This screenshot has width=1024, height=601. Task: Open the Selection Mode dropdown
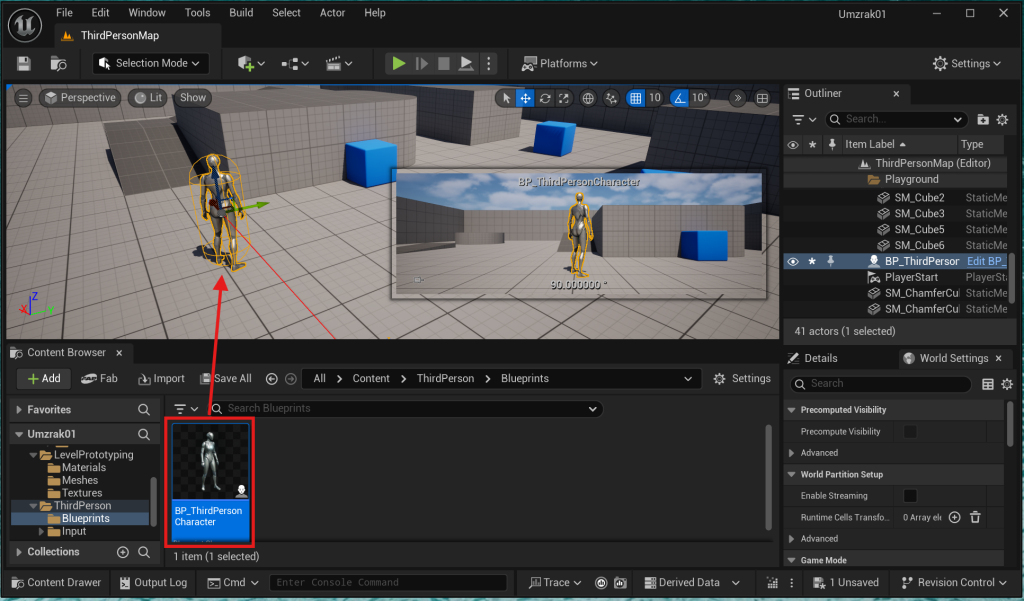point(150,63)
